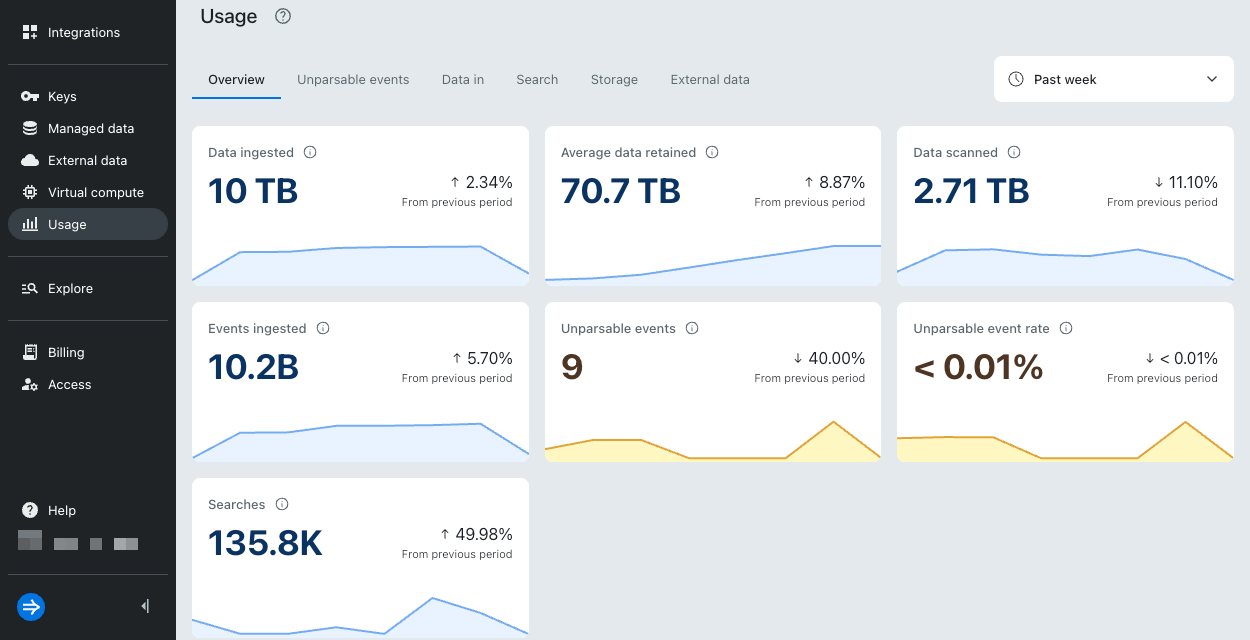Click the 70.7 TB retained value
The image size is (1250, 640).
[x=621, y=190]
